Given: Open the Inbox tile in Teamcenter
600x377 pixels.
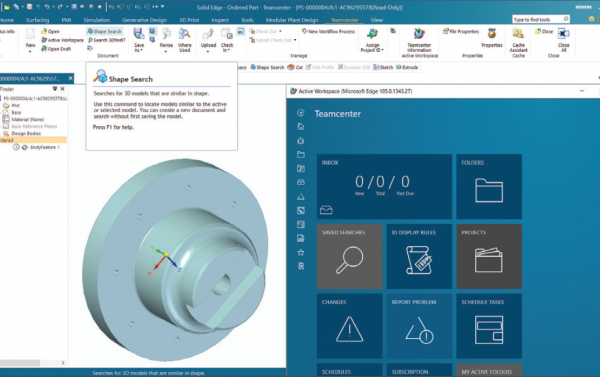Looking at the screenshot, I should point(384,186).
